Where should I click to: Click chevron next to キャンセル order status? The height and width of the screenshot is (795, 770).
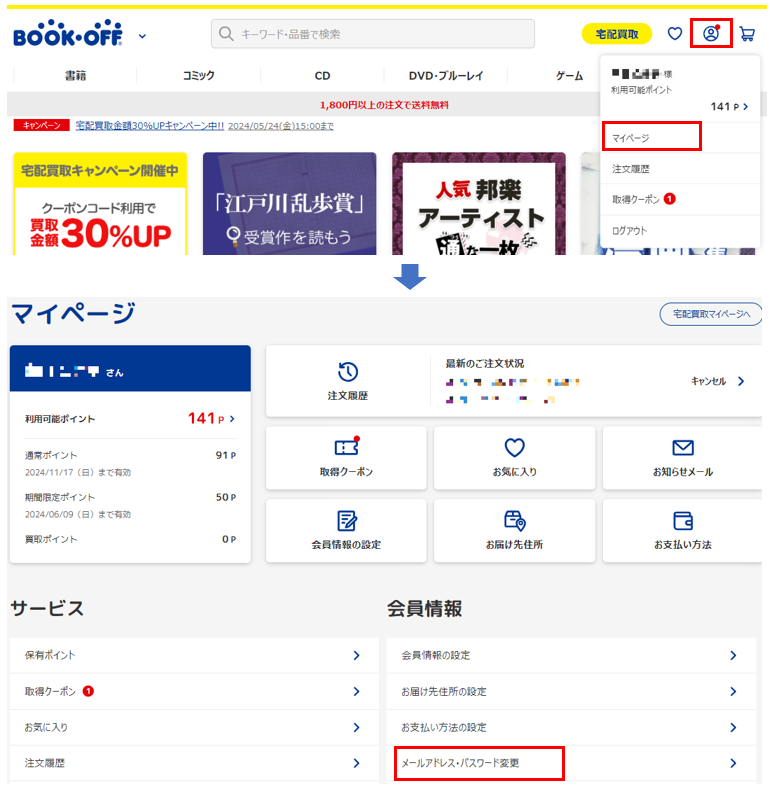[741, 381]
